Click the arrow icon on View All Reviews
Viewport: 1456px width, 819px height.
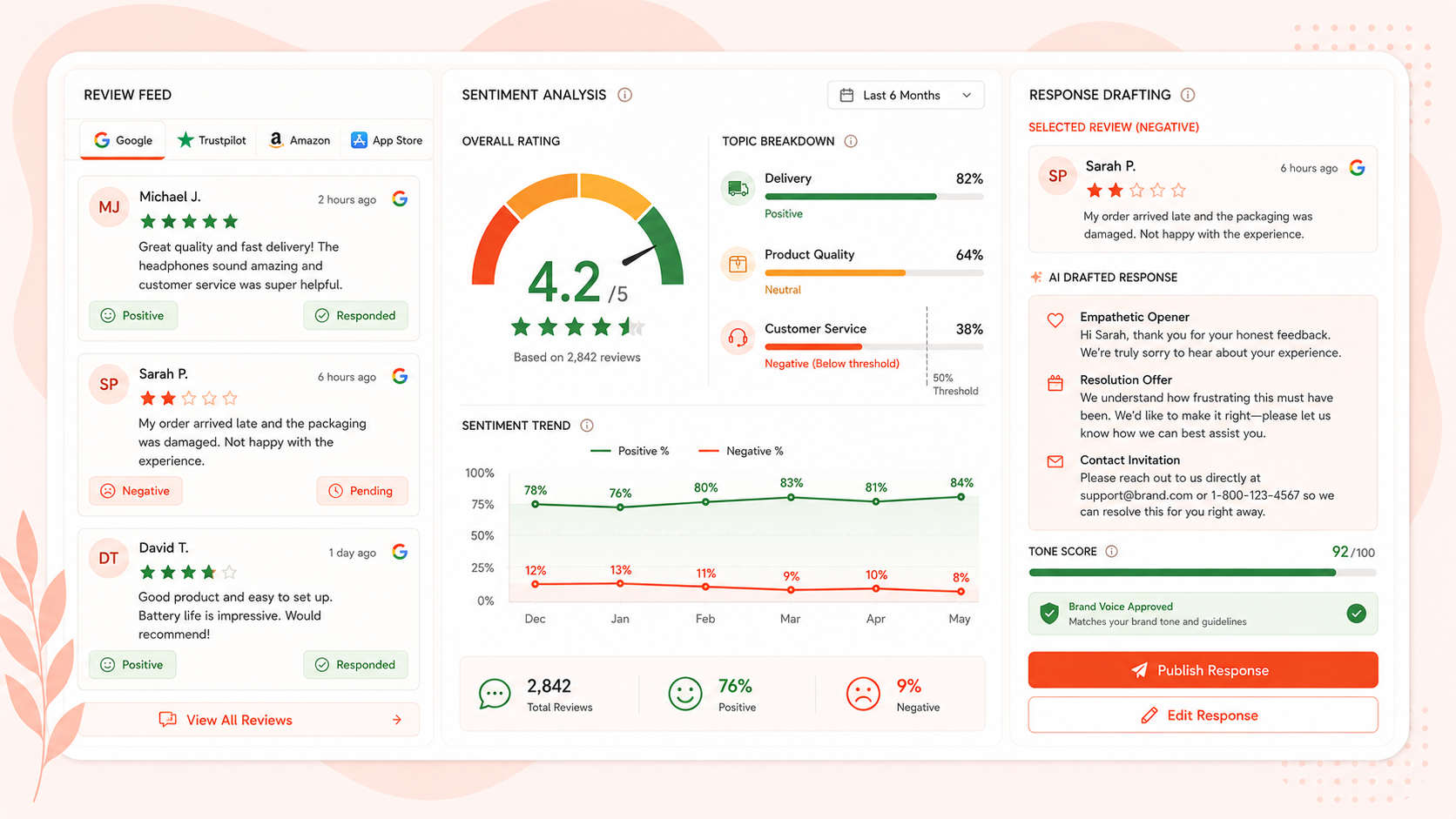coord(397,720)
